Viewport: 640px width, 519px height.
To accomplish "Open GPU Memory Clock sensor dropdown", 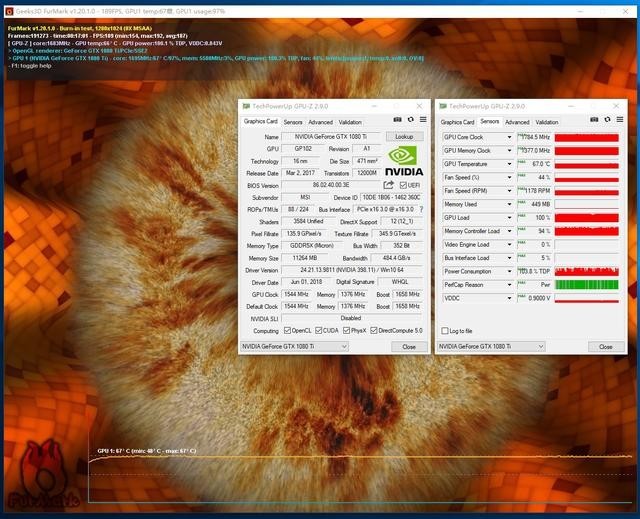I will click(x=509, y=151).
